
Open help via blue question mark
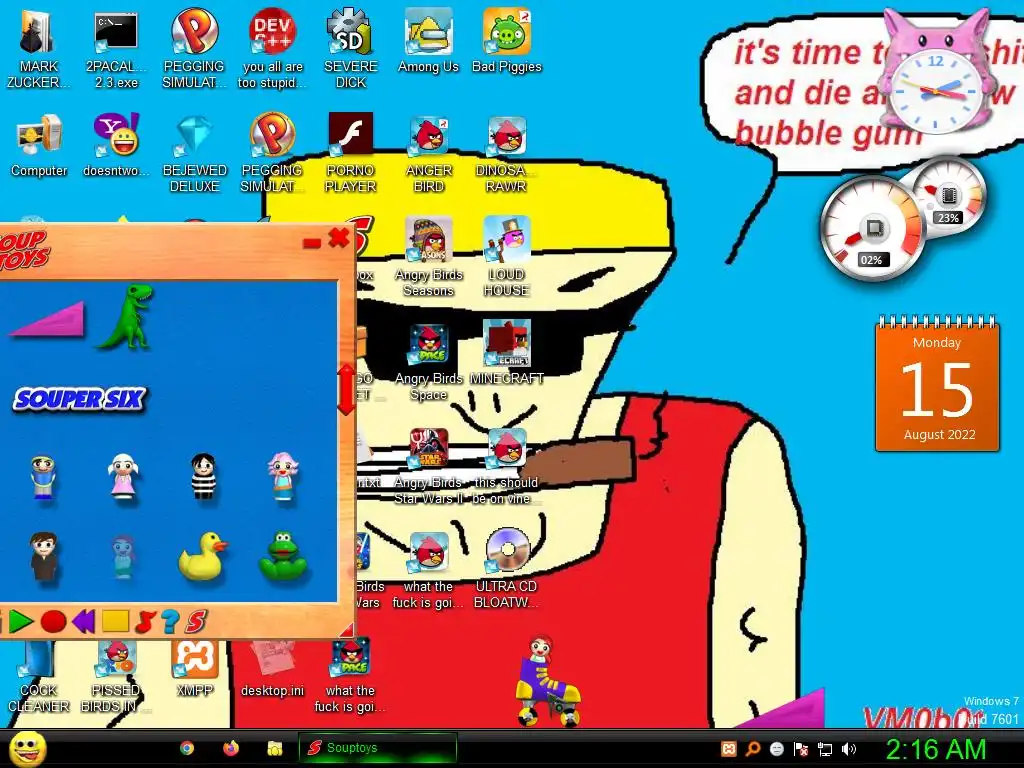click(x=170, y=621)
